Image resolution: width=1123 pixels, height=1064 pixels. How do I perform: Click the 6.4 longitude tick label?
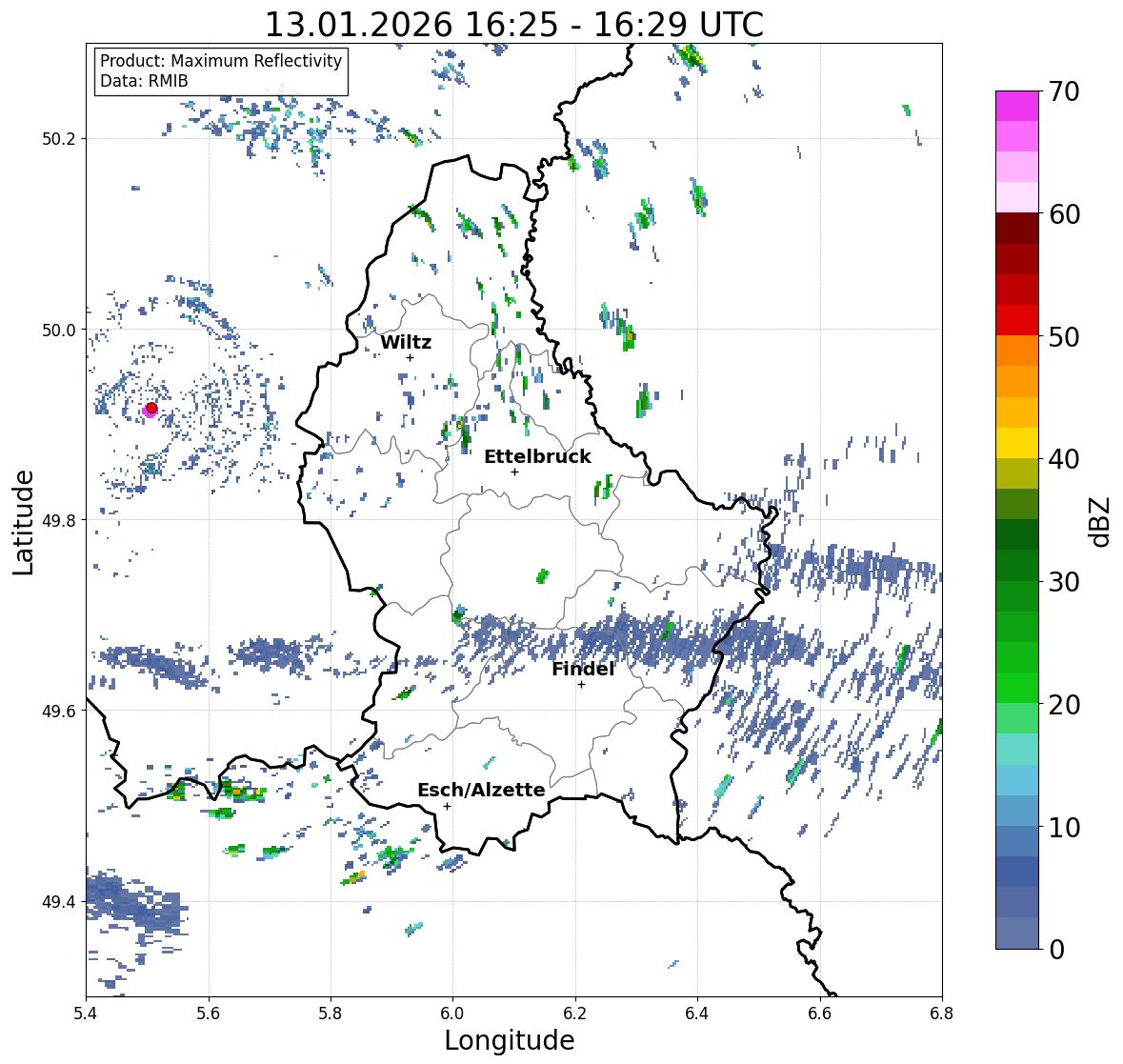tap(697, 1014)
